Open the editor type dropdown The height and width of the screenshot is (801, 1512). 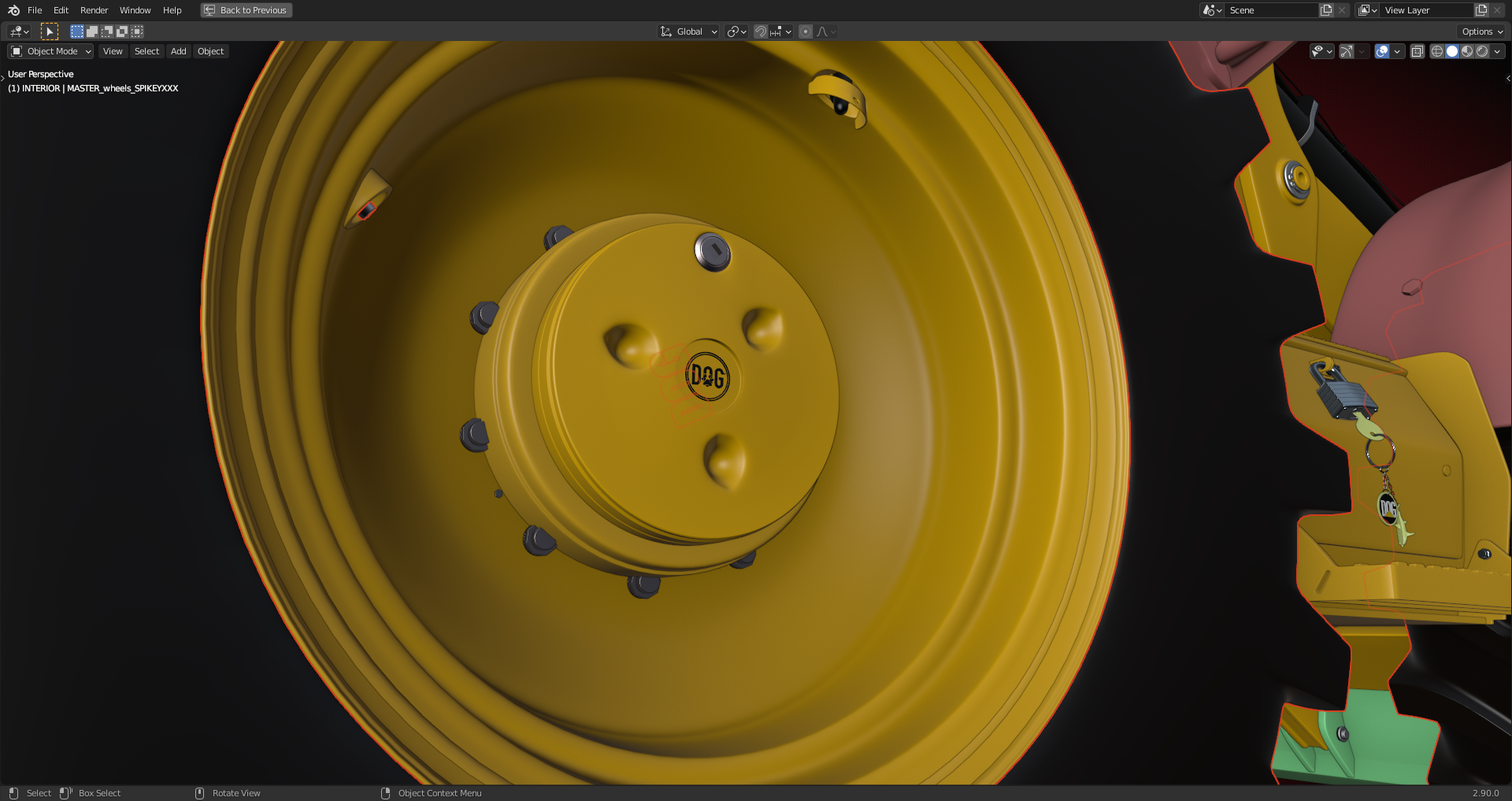[19, 32]
